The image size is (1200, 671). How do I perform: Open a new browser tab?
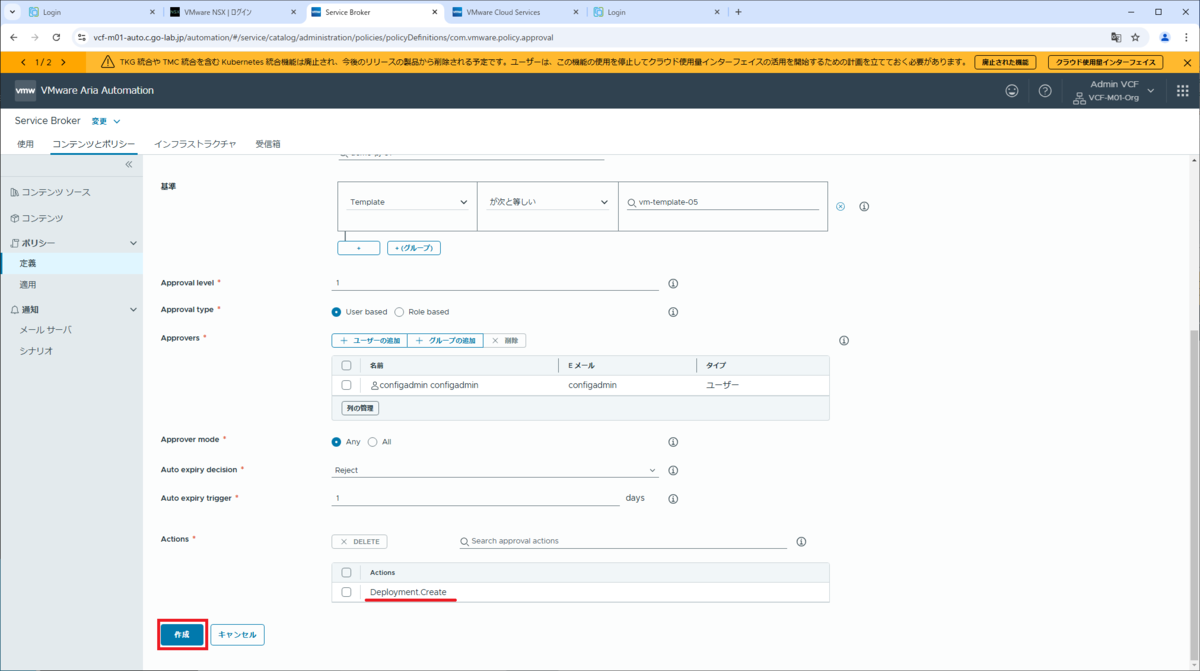coord(738,12)
